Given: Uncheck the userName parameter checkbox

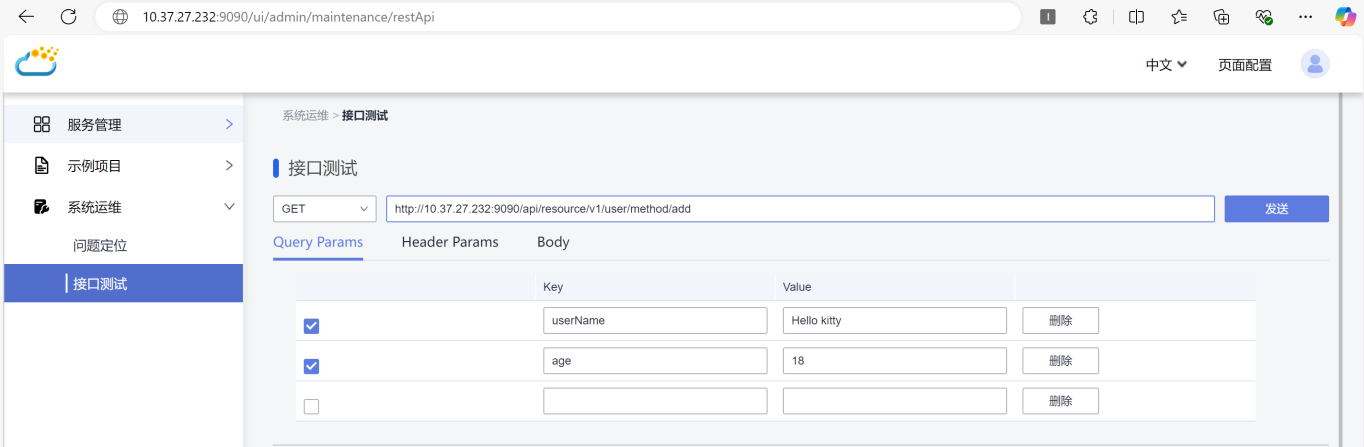Looking at the screenshot, I should 311,326.
